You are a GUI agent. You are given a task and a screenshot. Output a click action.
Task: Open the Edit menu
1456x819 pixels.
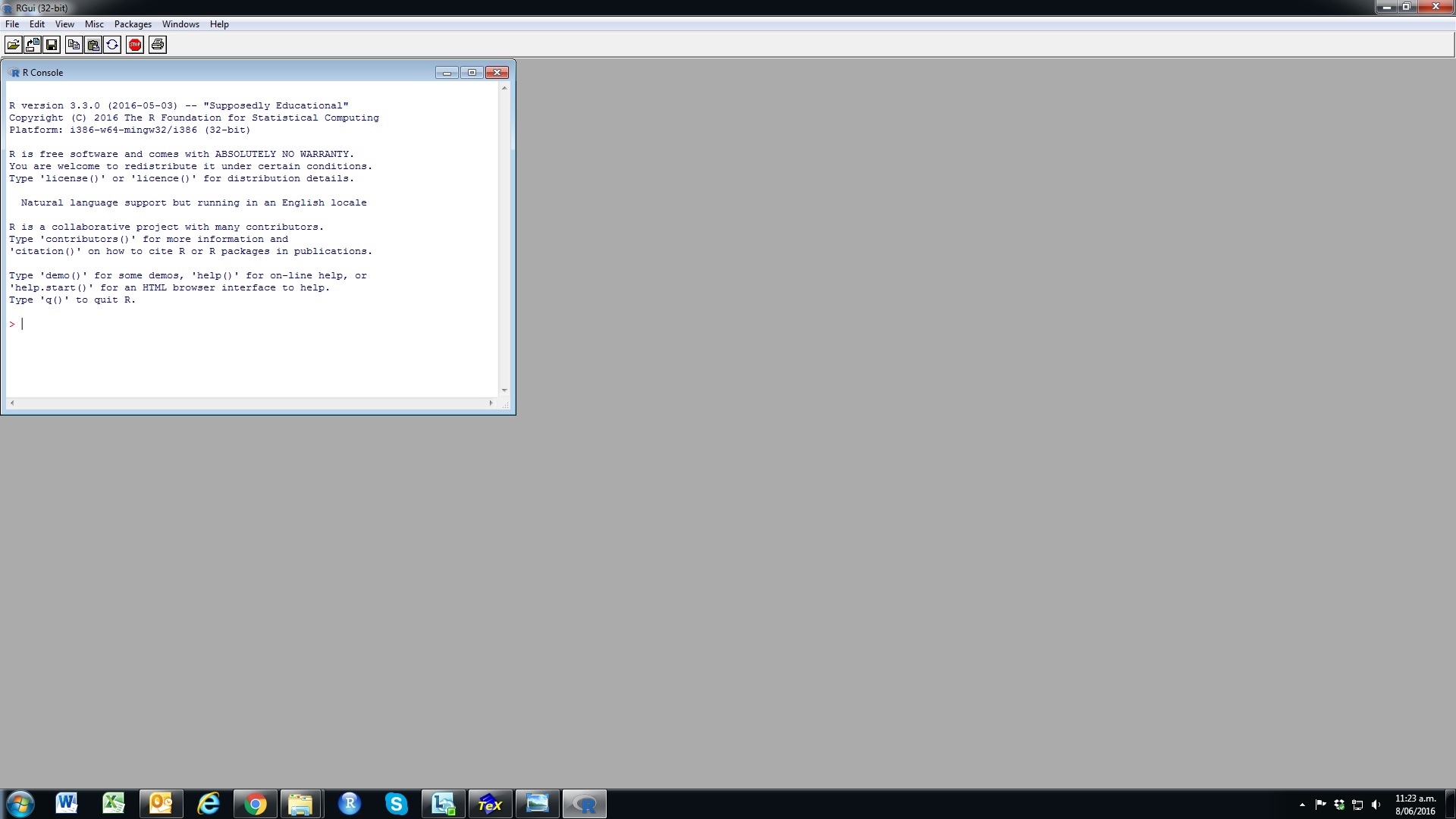point(37,24)
